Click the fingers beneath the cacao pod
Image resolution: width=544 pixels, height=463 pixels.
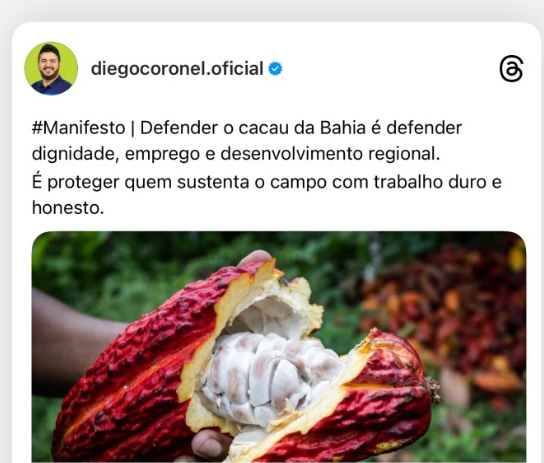tap(211, 445)
